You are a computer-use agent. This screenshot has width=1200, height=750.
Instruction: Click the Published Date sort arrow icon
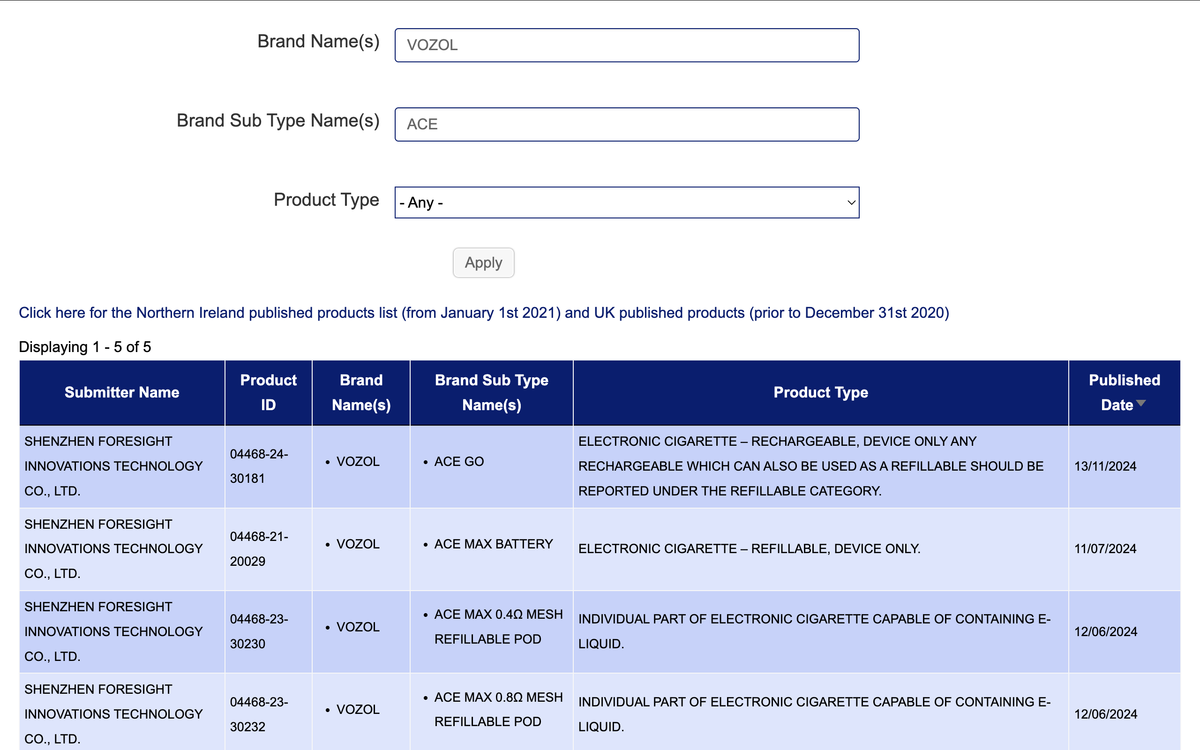coord(1141,404)
